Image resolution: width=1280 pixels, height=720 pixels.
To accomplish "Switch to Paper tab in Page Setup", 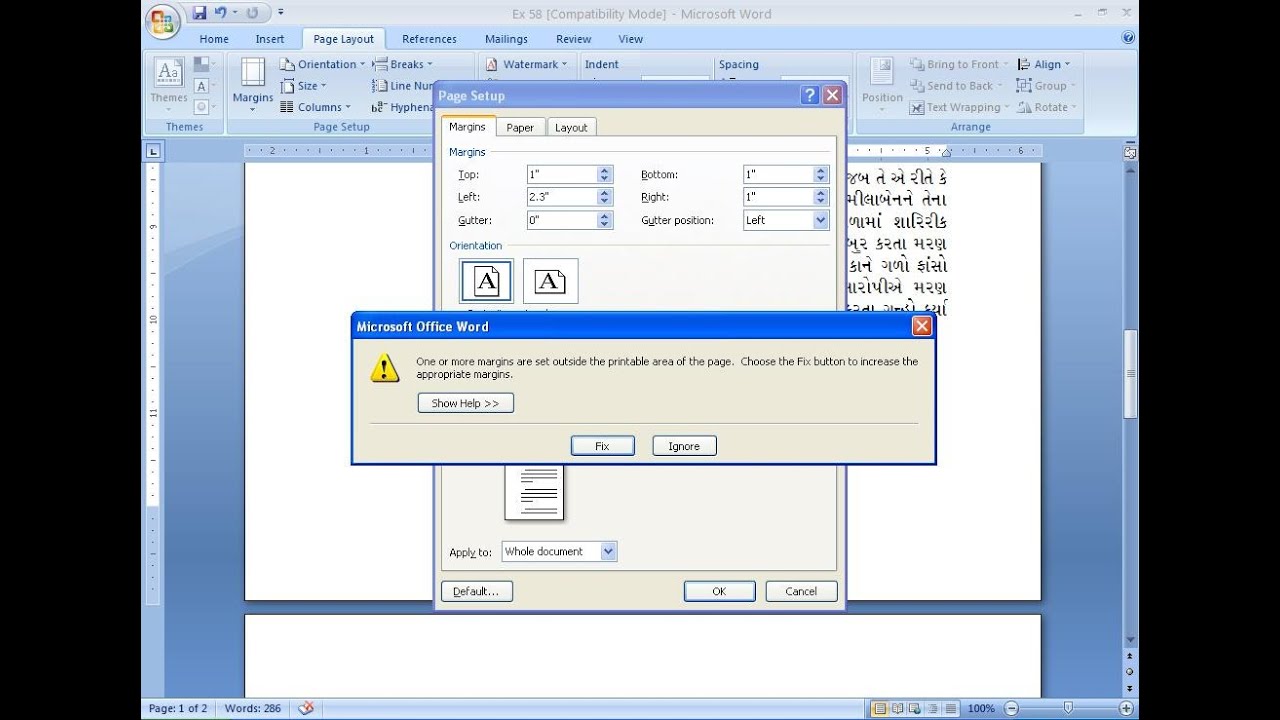I will [520, 127].
